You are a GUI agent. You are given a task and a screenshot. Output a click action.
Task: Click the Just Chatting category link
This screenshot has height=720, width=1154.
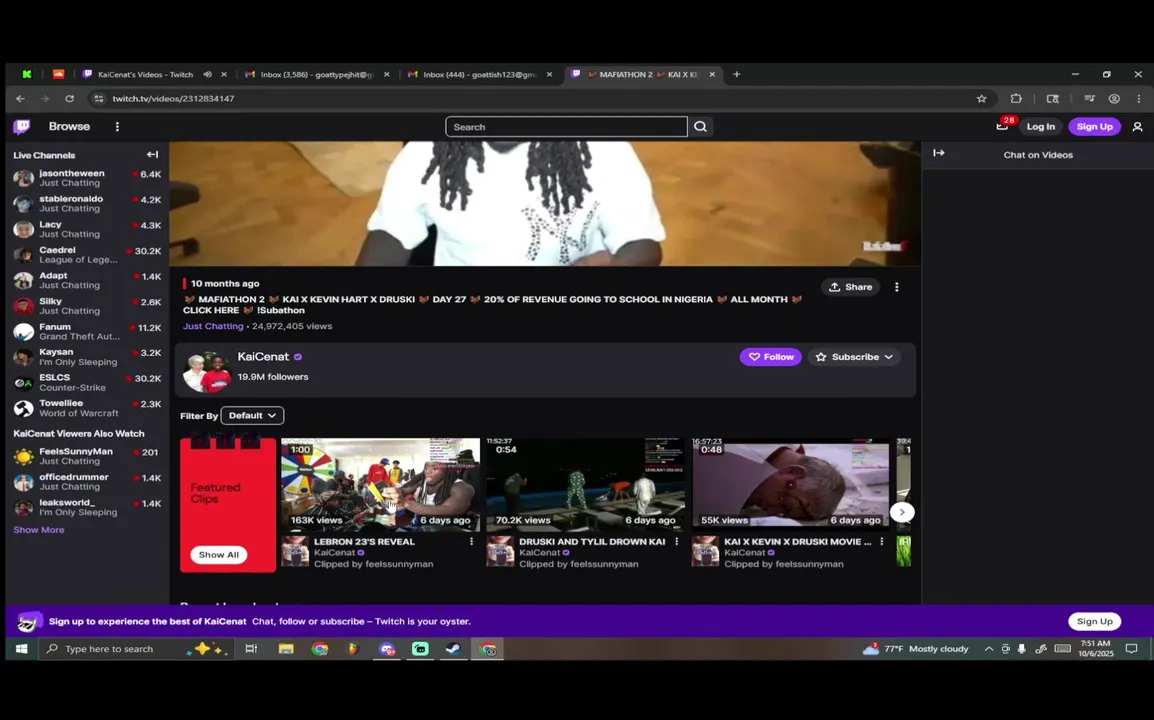213,326
